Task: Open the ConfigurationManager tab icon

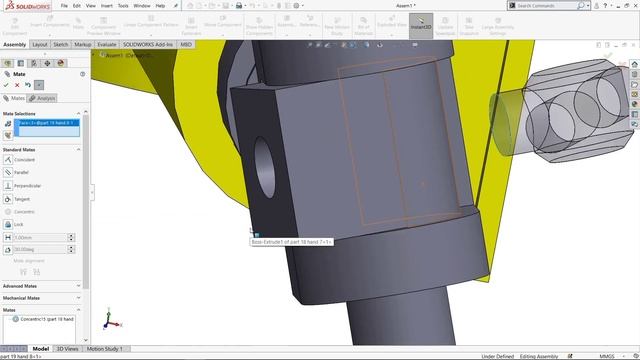Action: (34, 63)
